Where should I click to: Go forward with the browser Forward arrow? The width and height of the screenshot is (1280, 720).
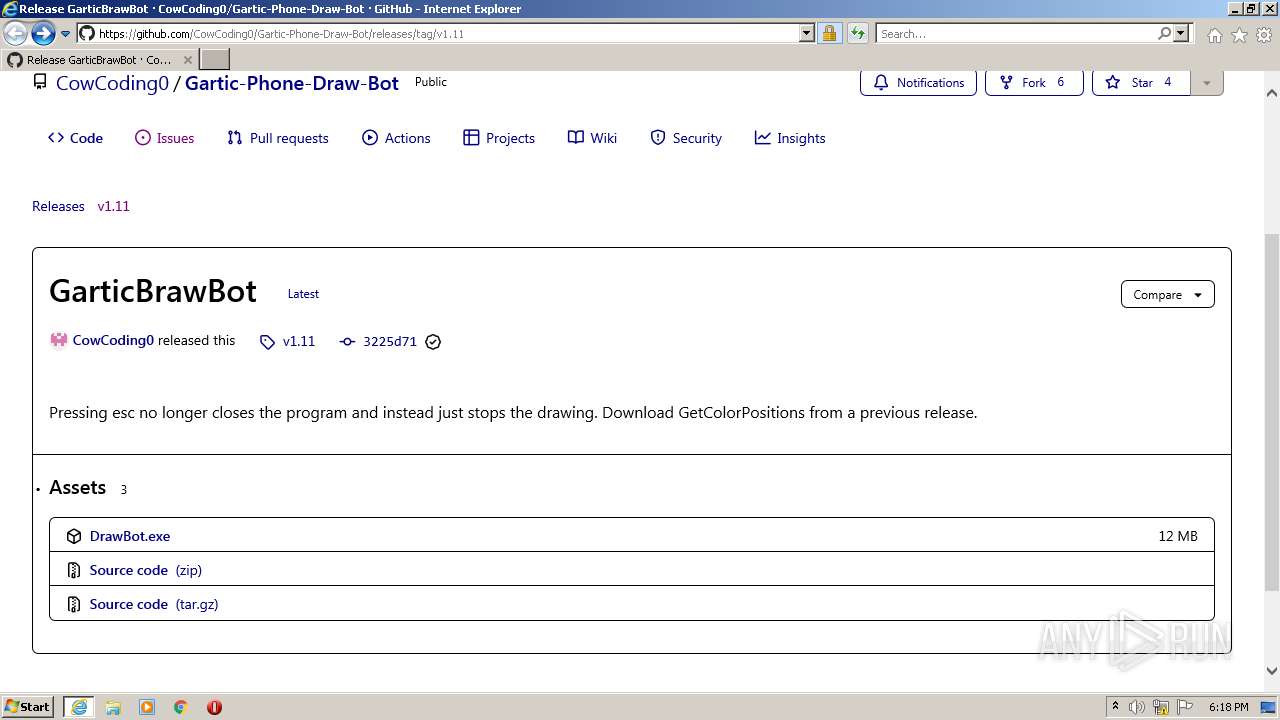tap(42, 33)
